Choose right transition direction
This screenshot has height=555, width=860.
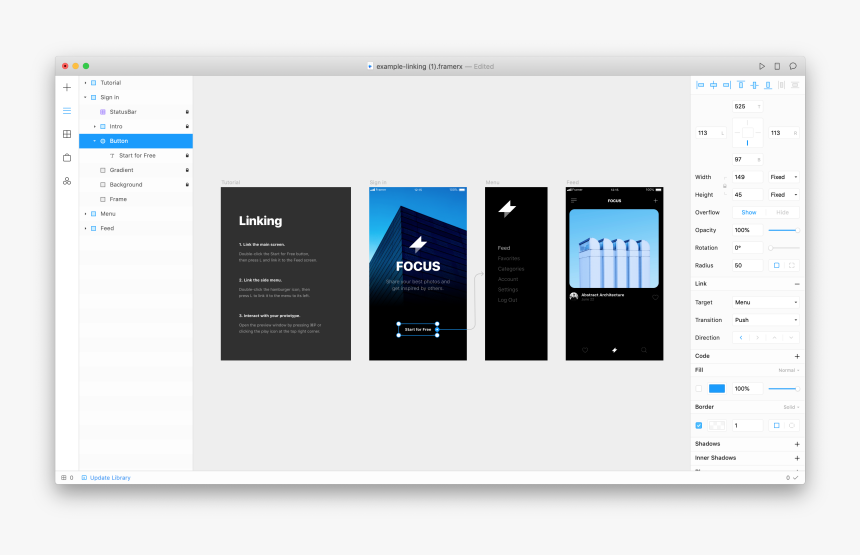click(x=757, y=338)
